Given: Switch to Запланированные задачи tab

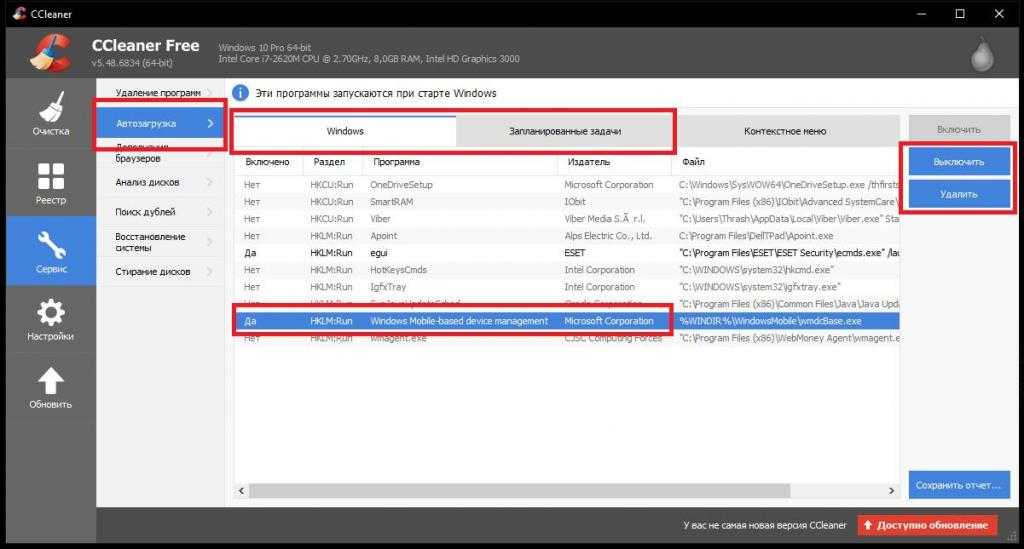Looking at the screenshot, I should [x=565, y=131].
